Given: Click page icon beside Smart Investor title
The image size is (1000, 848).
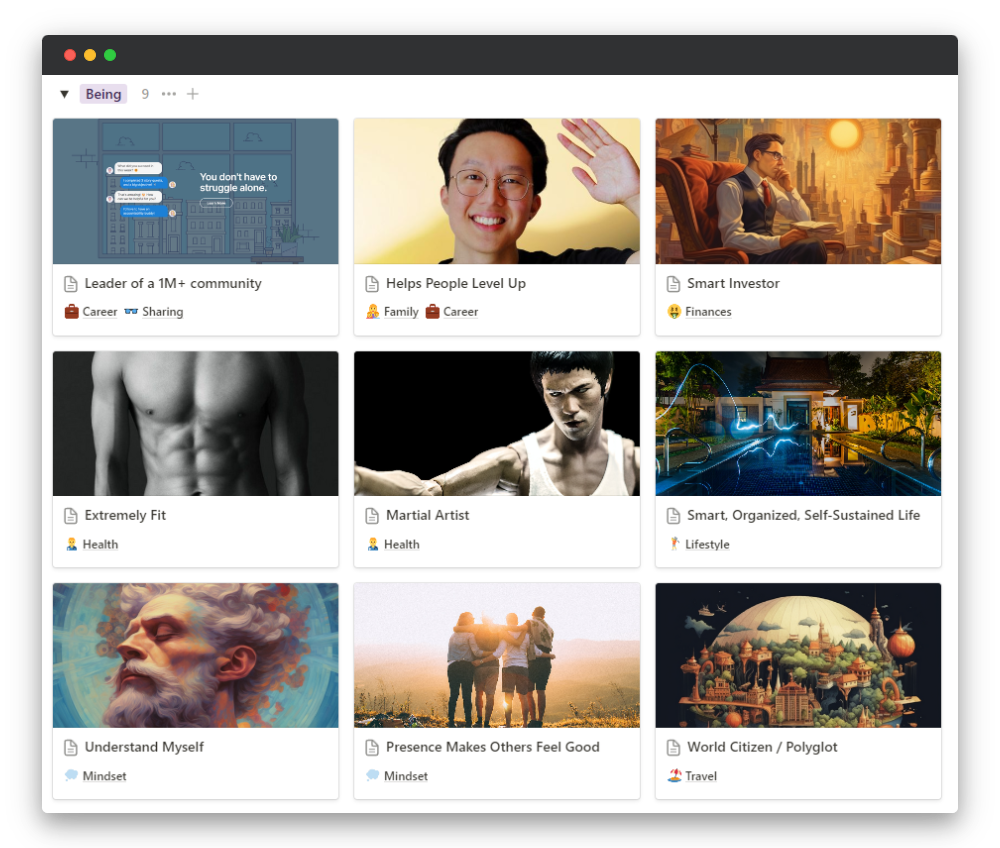Looking at the screenshot, I should (x=673, y=284).
